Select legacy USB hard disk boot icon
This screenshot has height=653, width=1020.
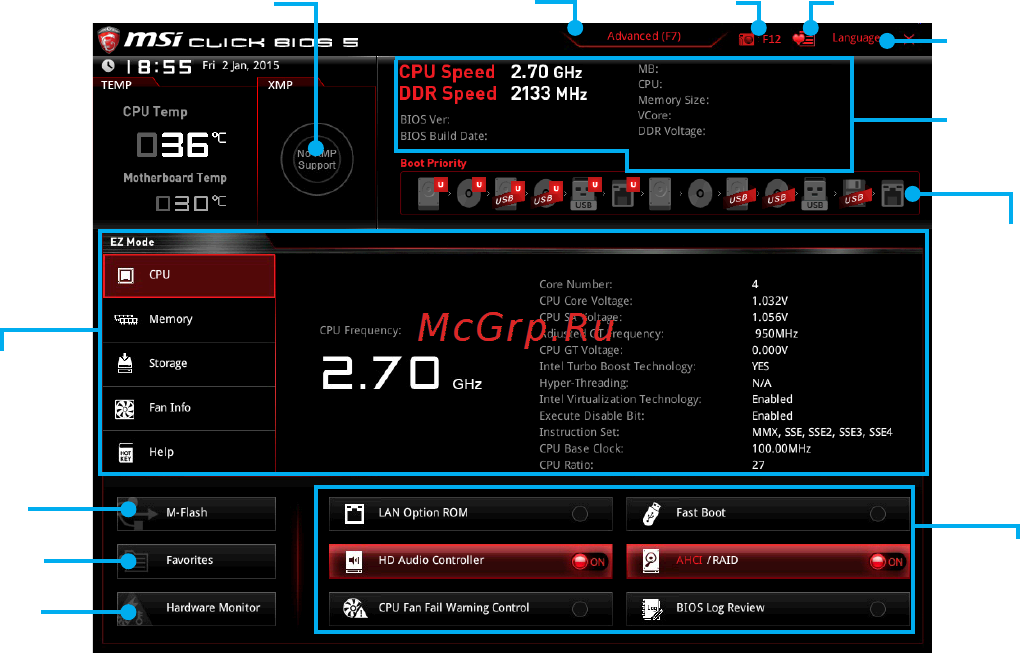(x=739, y=193)
